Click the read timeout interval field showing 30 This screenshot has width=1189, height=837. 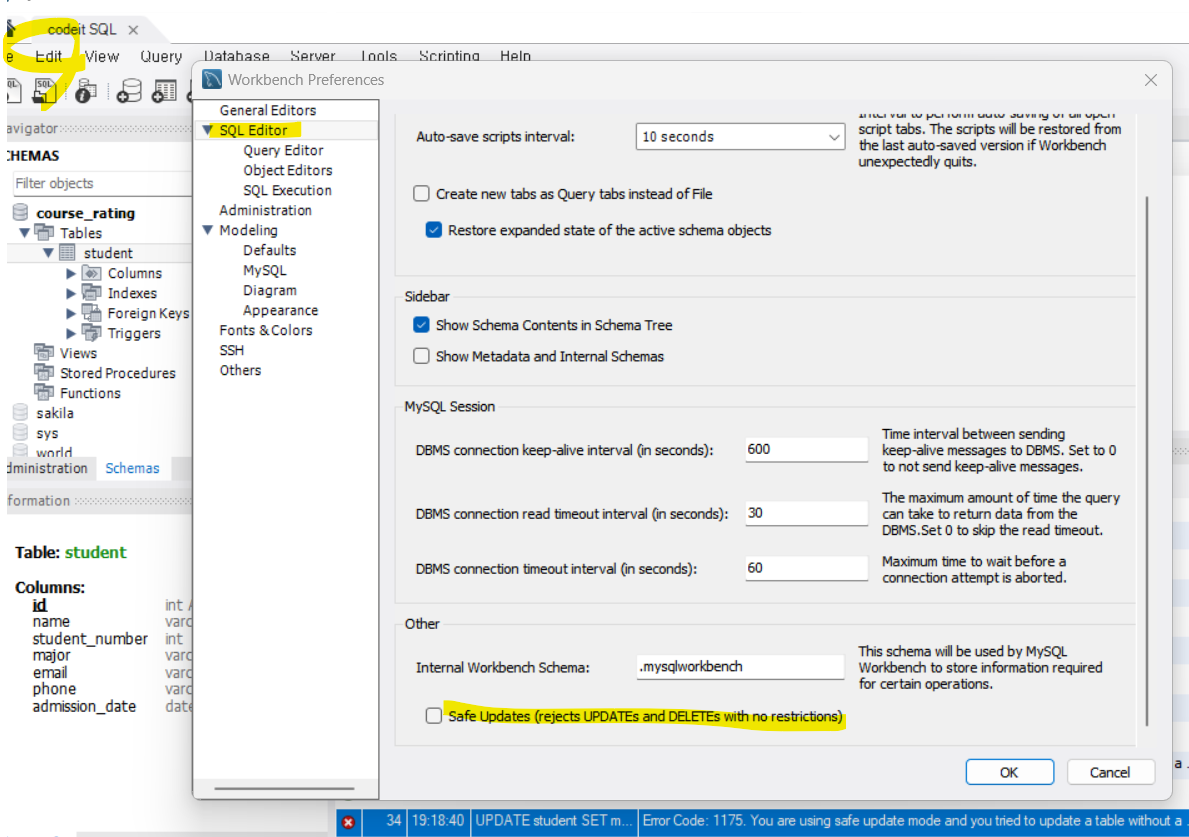coord(806,513)
